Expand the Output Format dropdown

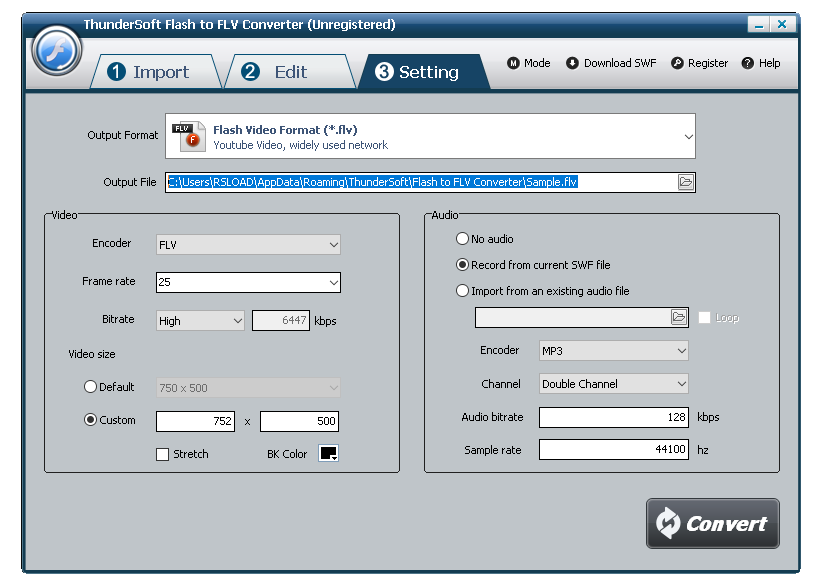(x=688, y=135)
